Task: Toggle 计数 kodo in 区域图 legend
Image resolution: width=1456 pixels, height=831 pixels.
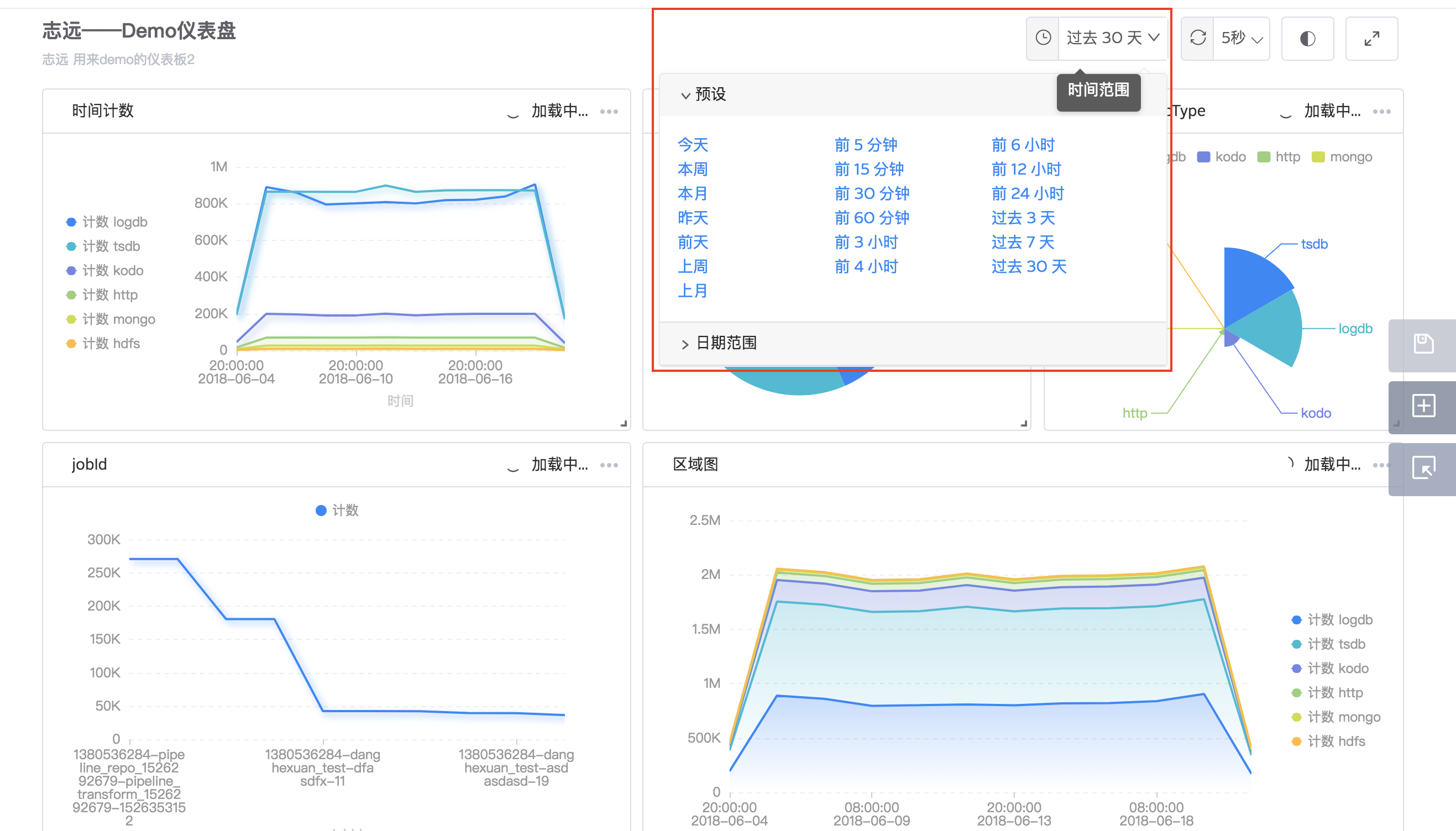Action: [x=1331, y=669]
